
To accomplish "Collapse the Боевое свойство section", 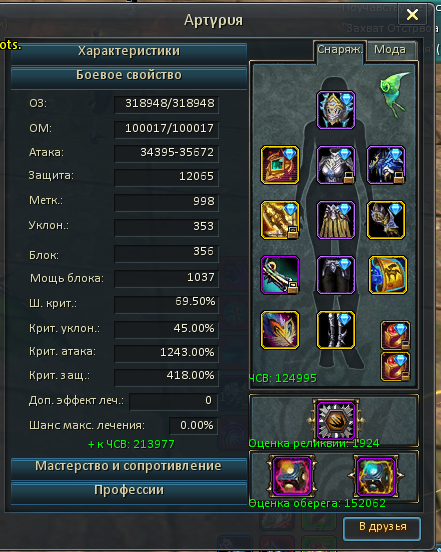I will 129,76.
